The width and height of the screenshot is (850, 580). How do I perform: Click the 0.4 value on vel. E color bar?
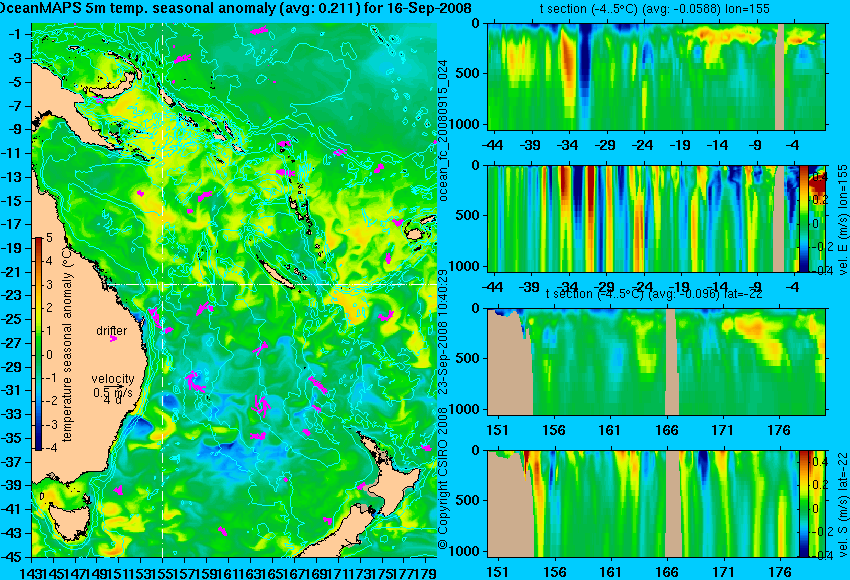coord(819,176)
